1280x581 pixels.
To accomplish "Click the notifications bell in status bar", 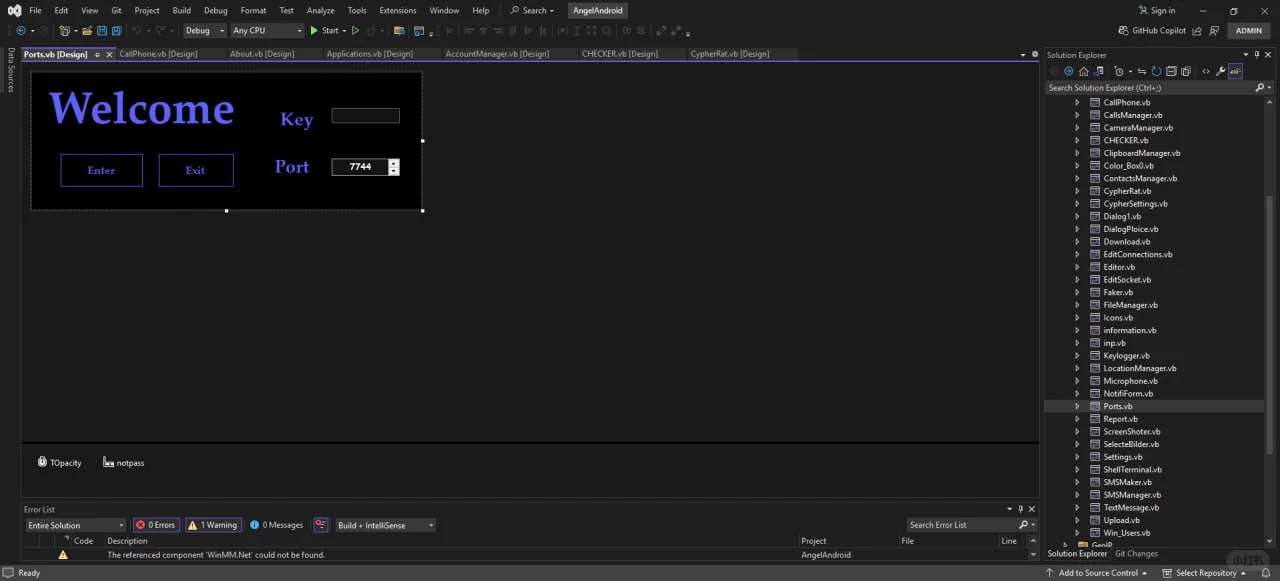I will [x=1266, y=573].
